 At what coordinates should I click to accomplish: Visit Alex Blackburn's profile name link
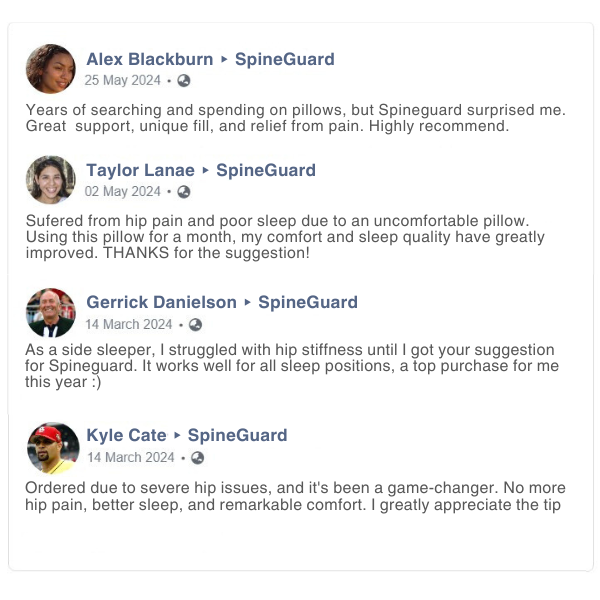[x=150, y=59]
